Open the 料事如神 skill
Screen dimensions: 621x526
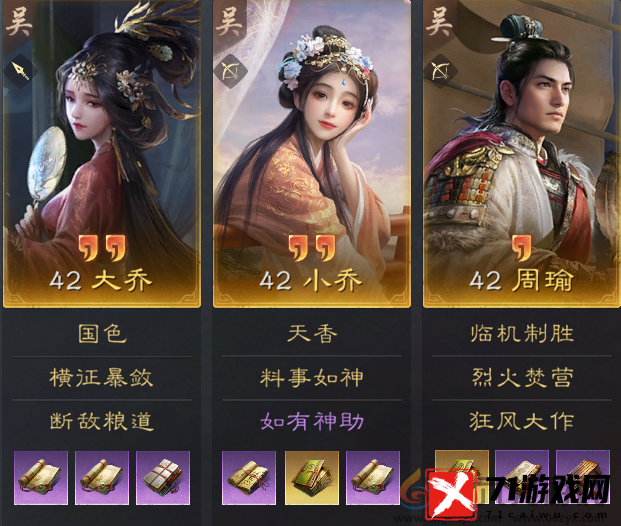click(x=312, y=377)
